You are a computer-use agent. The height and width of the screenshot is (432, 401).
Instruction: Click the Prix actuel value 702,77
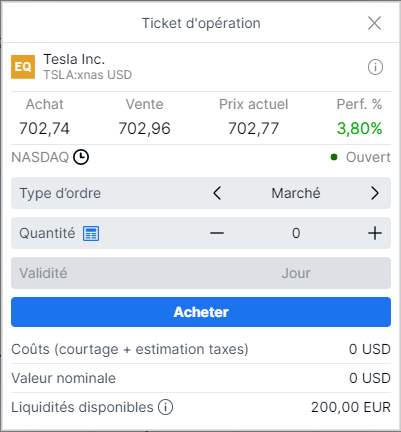(253, 129)
